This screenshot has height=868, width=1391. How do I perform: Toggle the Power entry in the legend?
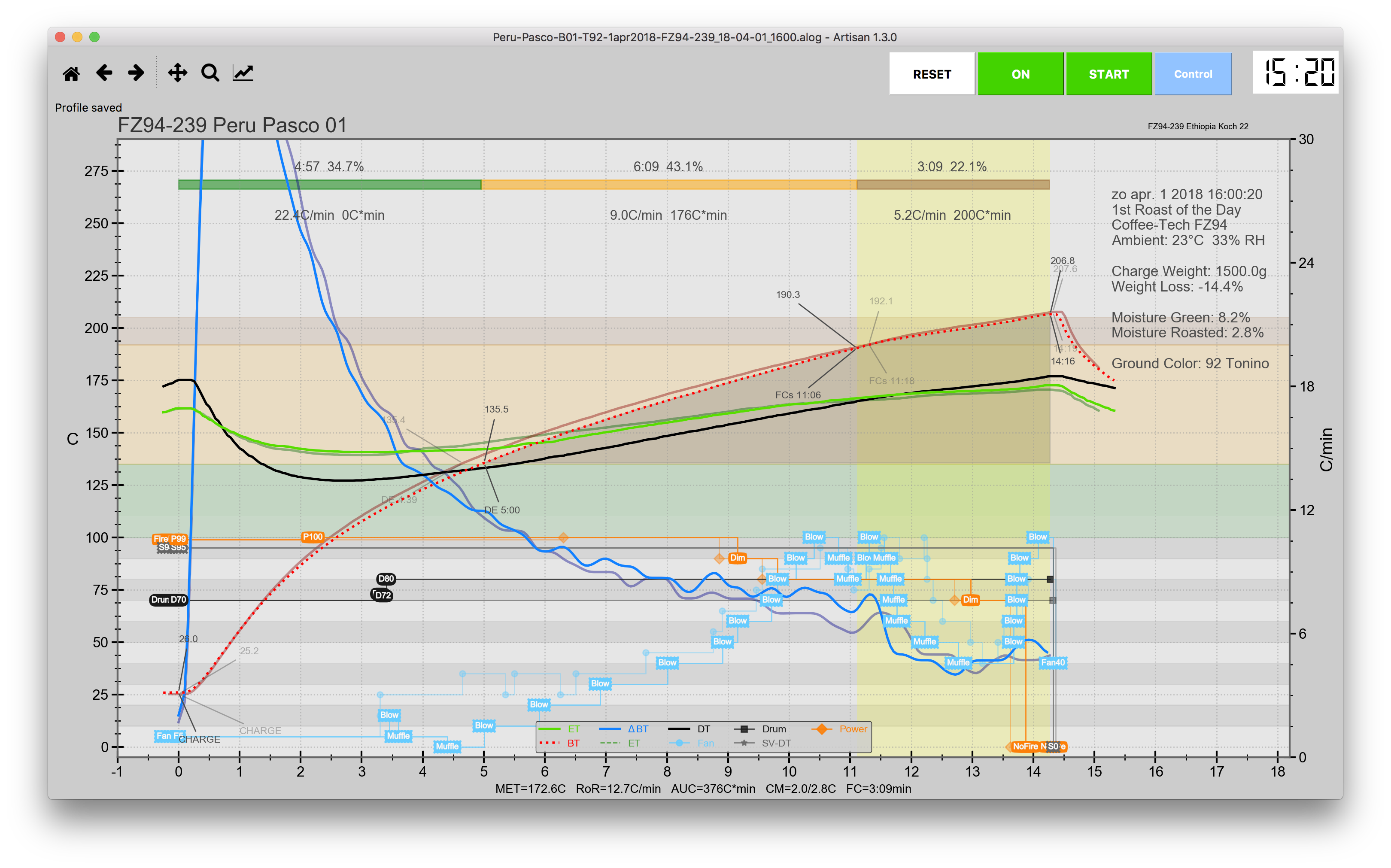(x=853, y=729)
